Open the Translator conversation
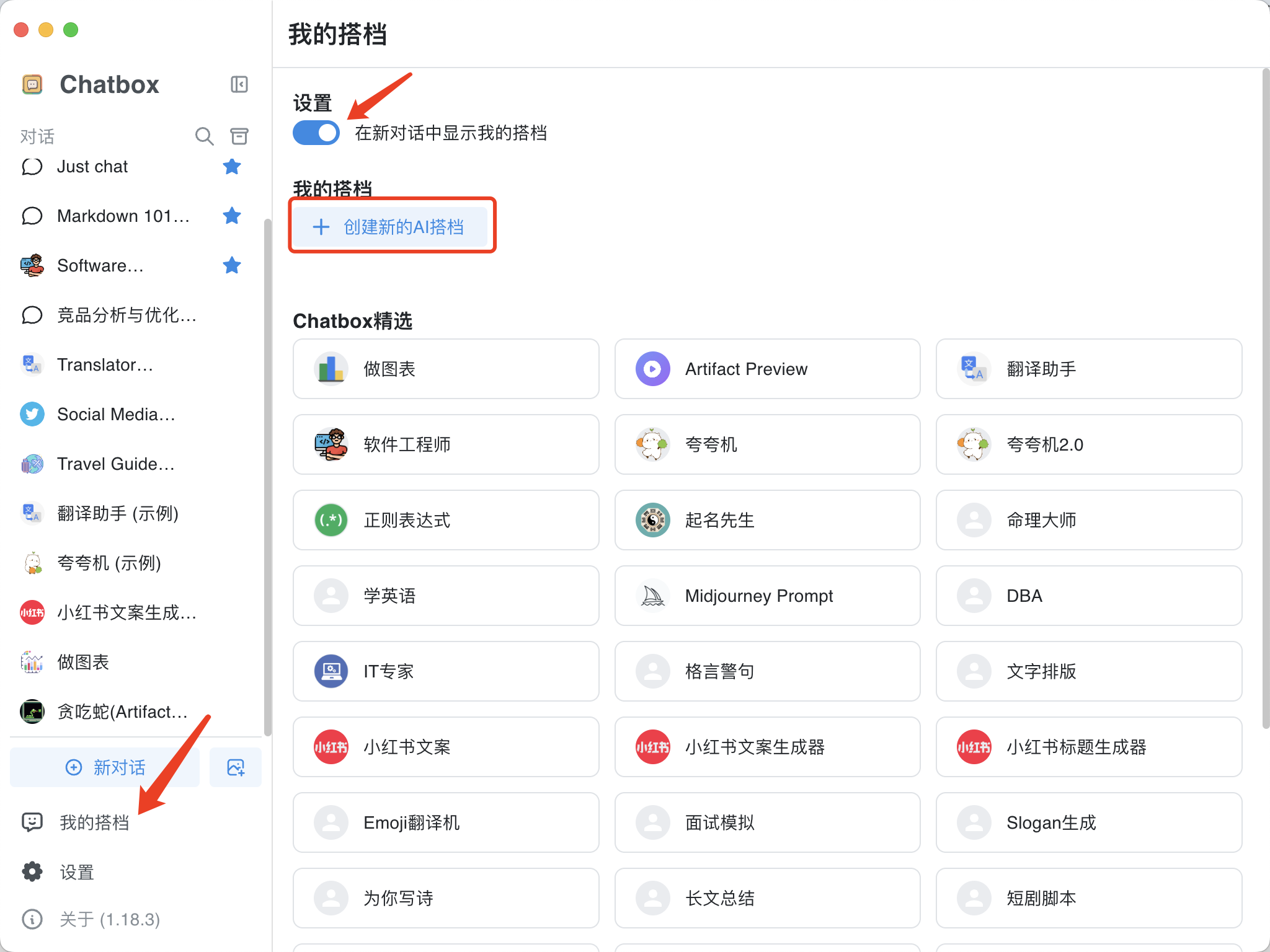This screenshot has width=1270, height=952. [x=105, y=364]
